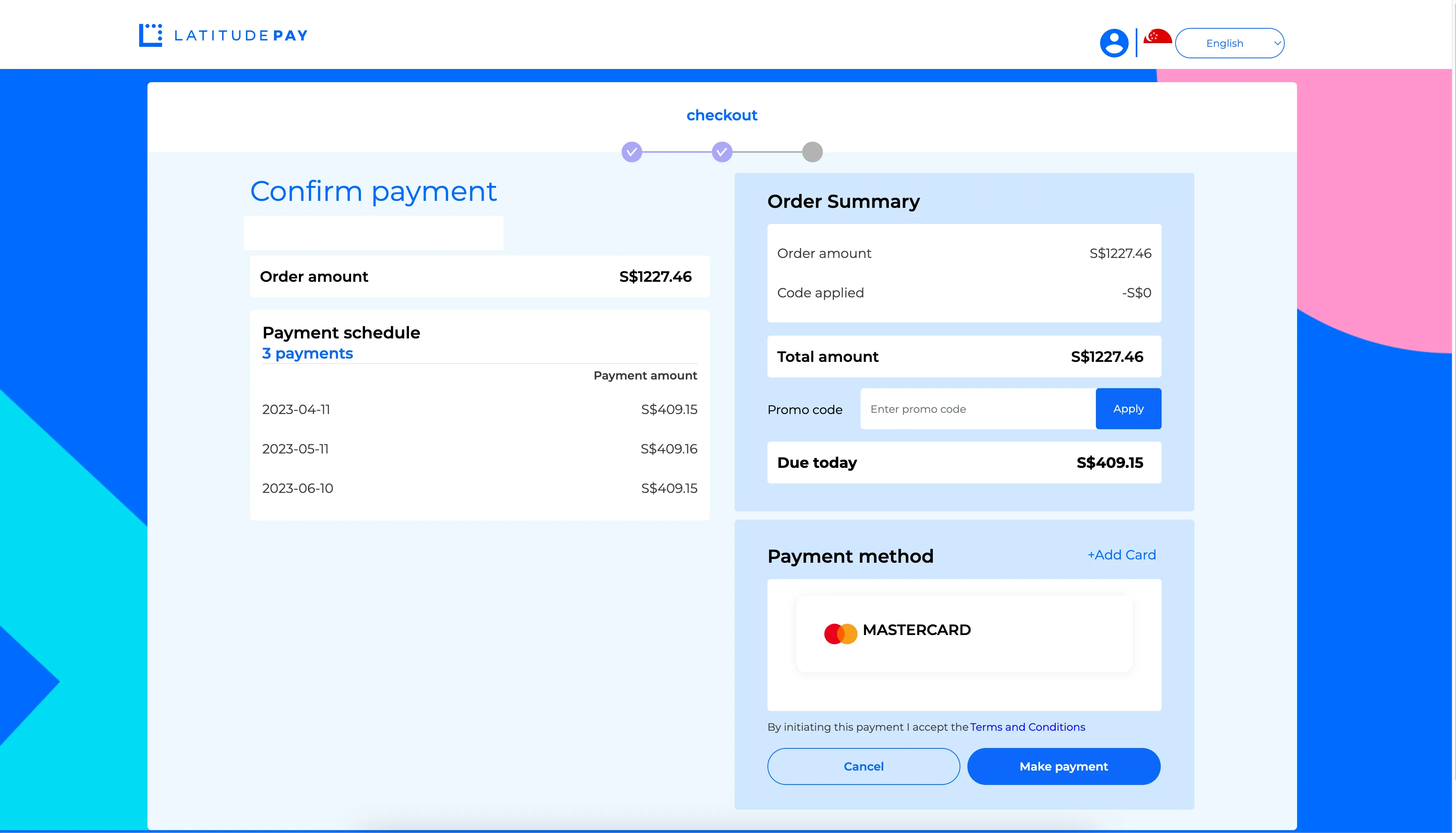
Task: Click the Order Summary heading
Action: (x=843, y=201)
